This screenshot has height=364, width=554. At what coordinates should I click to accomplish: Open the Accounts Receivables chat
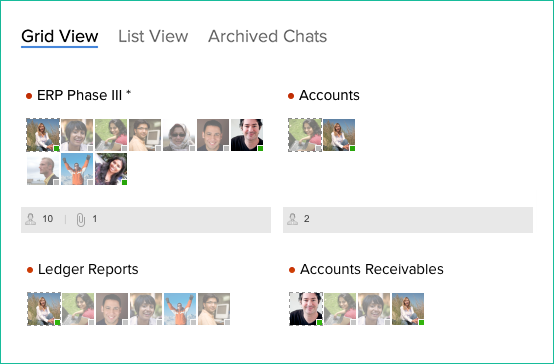click(372, 269)
